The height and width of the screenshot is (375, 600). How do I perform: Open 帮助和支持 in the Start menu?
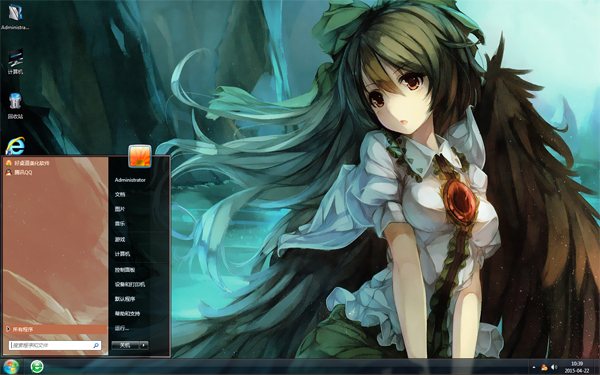pos(127,313)
